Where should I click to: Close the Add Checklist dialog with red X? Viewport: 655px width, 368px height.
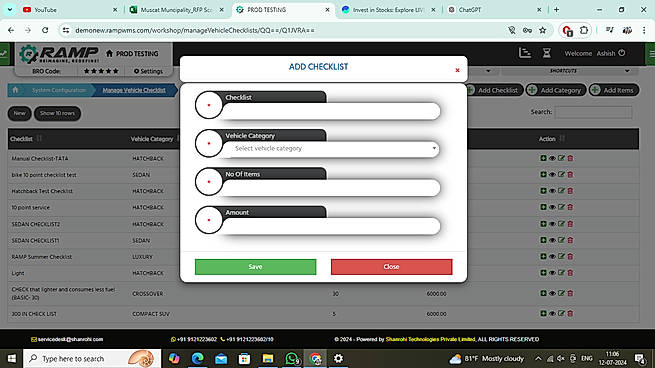[x=457, y=70]
